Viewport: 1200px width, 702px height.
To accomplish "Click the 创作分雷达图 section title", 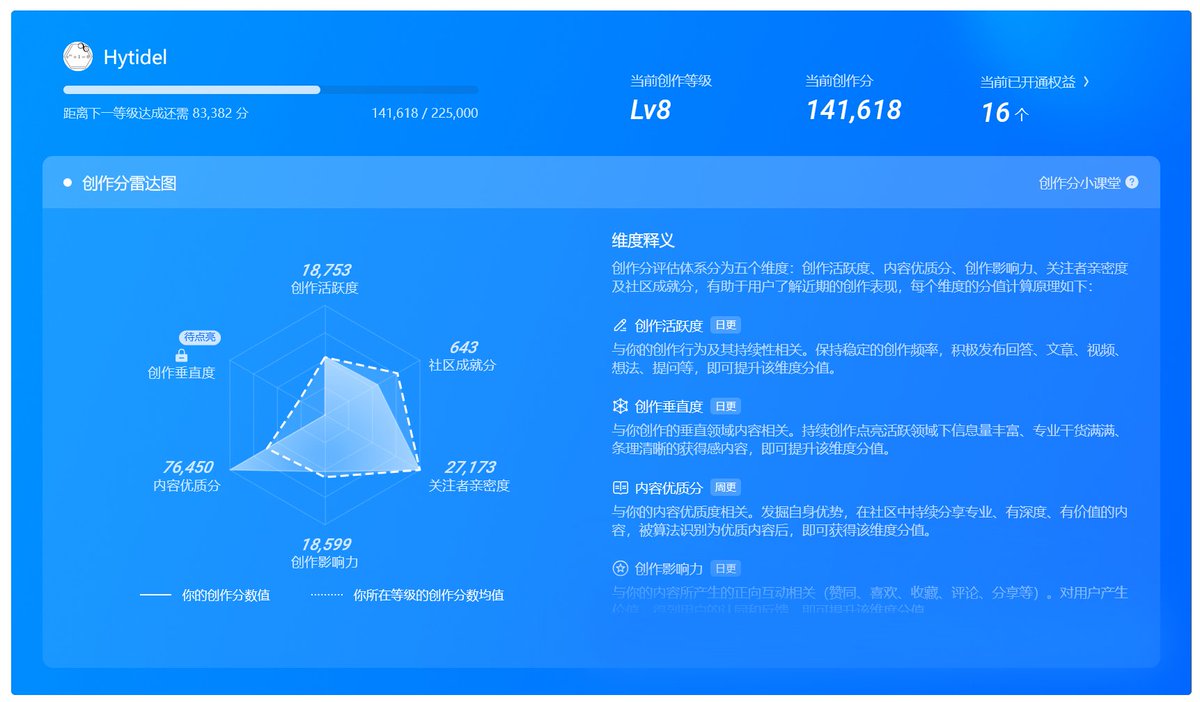I will click(x=130, y=183).
